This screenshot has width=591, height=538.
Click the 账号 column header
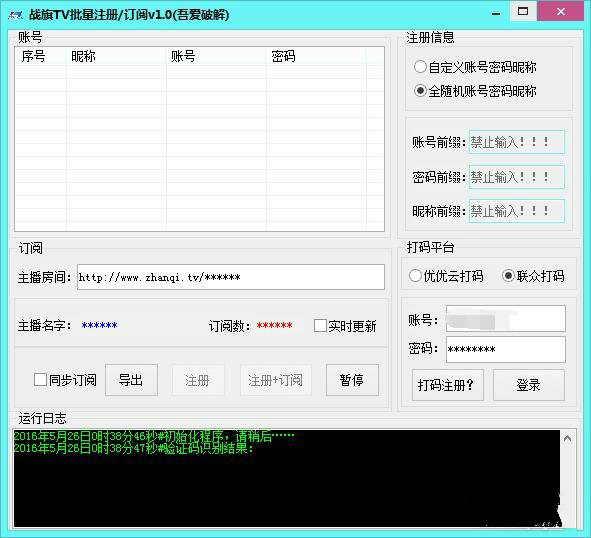tap(216, 56)
